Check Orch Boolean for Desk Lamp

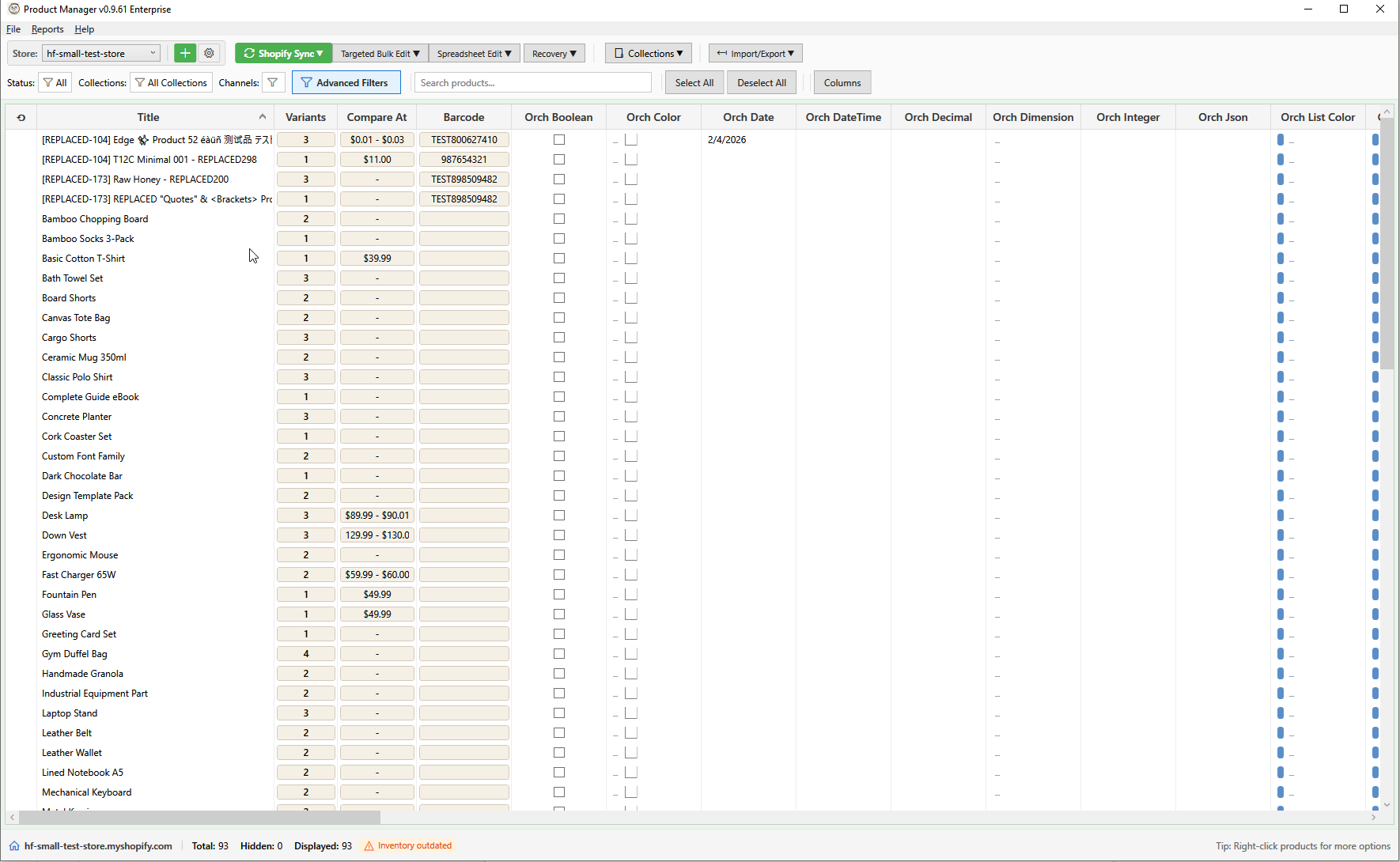(559, 516)
